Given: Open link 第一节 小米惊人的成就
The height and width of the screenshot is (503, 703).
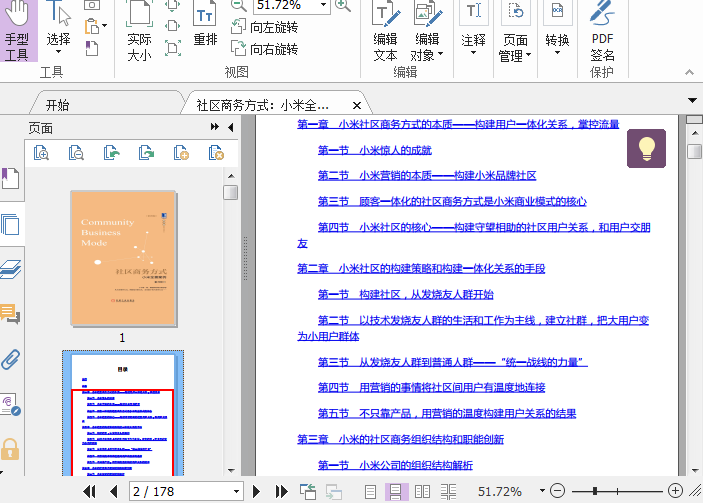Looking at the screenshot, I should point(374,150).
